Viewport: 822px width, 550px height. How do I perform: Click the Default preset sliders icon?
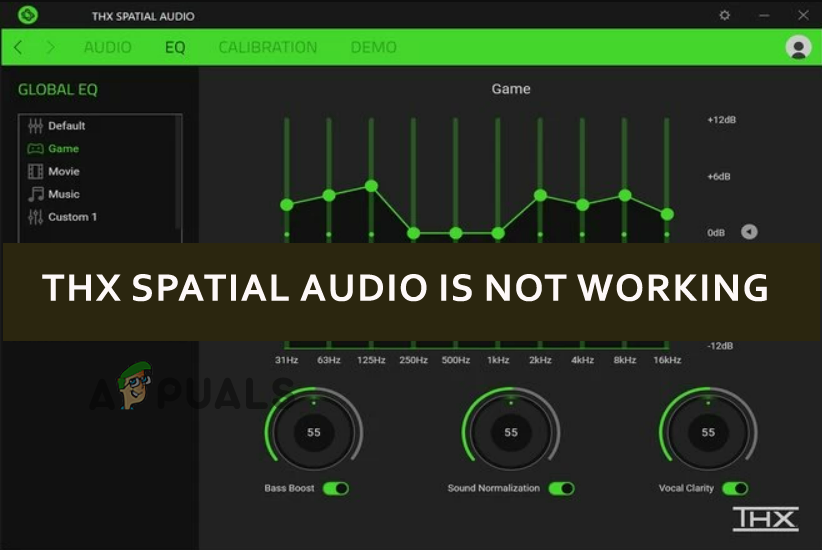click(x=35, y=126)
